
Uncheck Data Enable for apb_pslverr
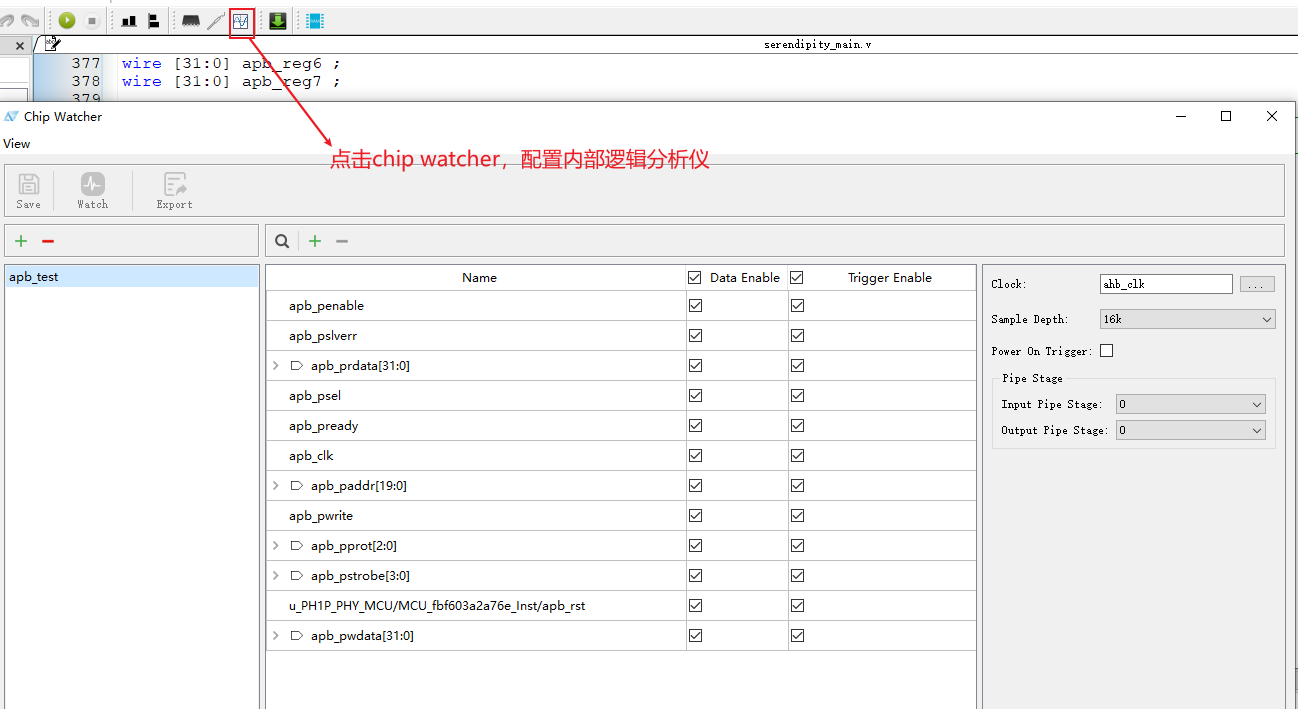pos(695,335)
